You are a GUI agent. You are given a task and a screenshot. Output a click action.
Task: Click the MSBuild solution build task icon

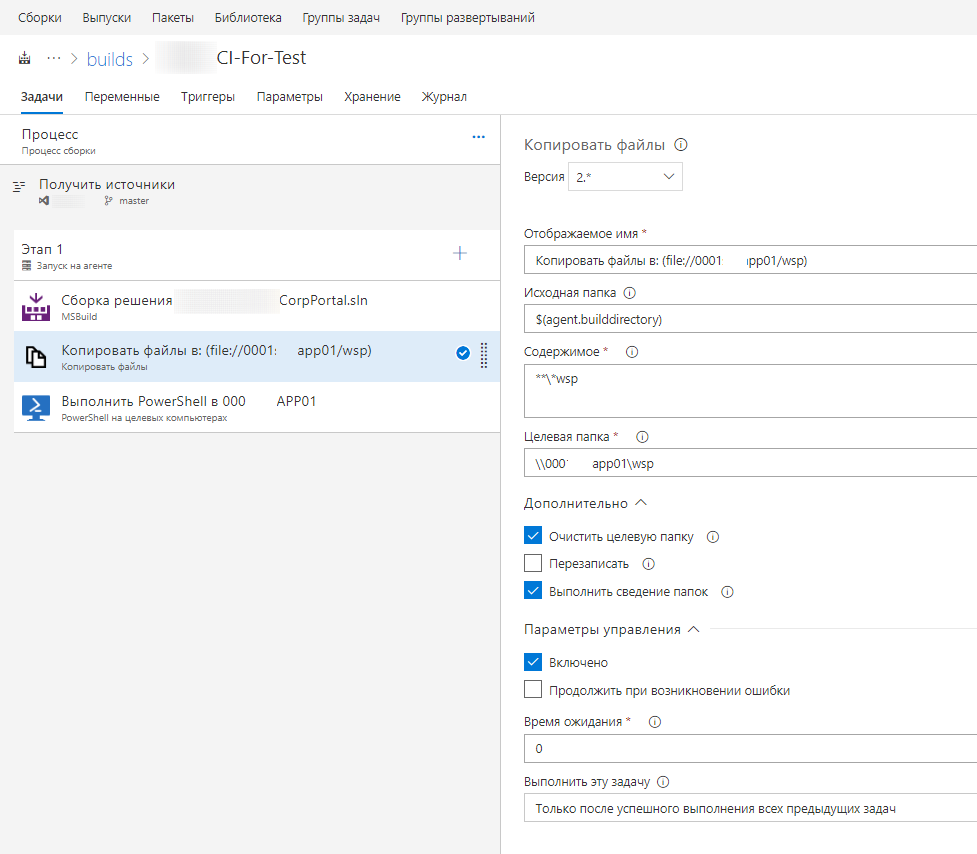(x=36, y=307)
